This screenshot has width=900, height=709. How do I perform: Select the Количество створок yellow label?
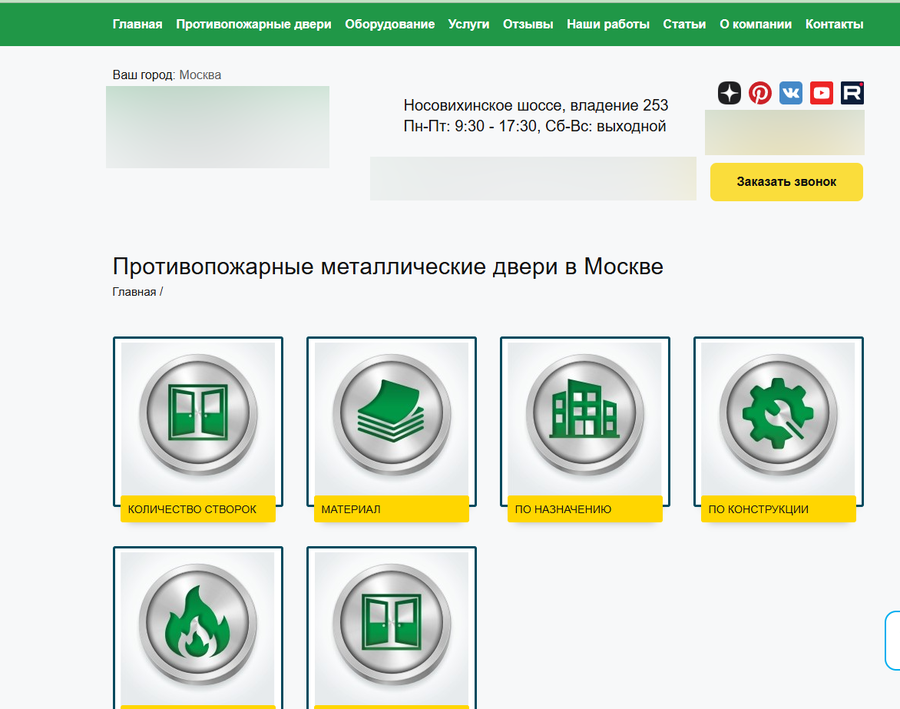tap(193, 509)
